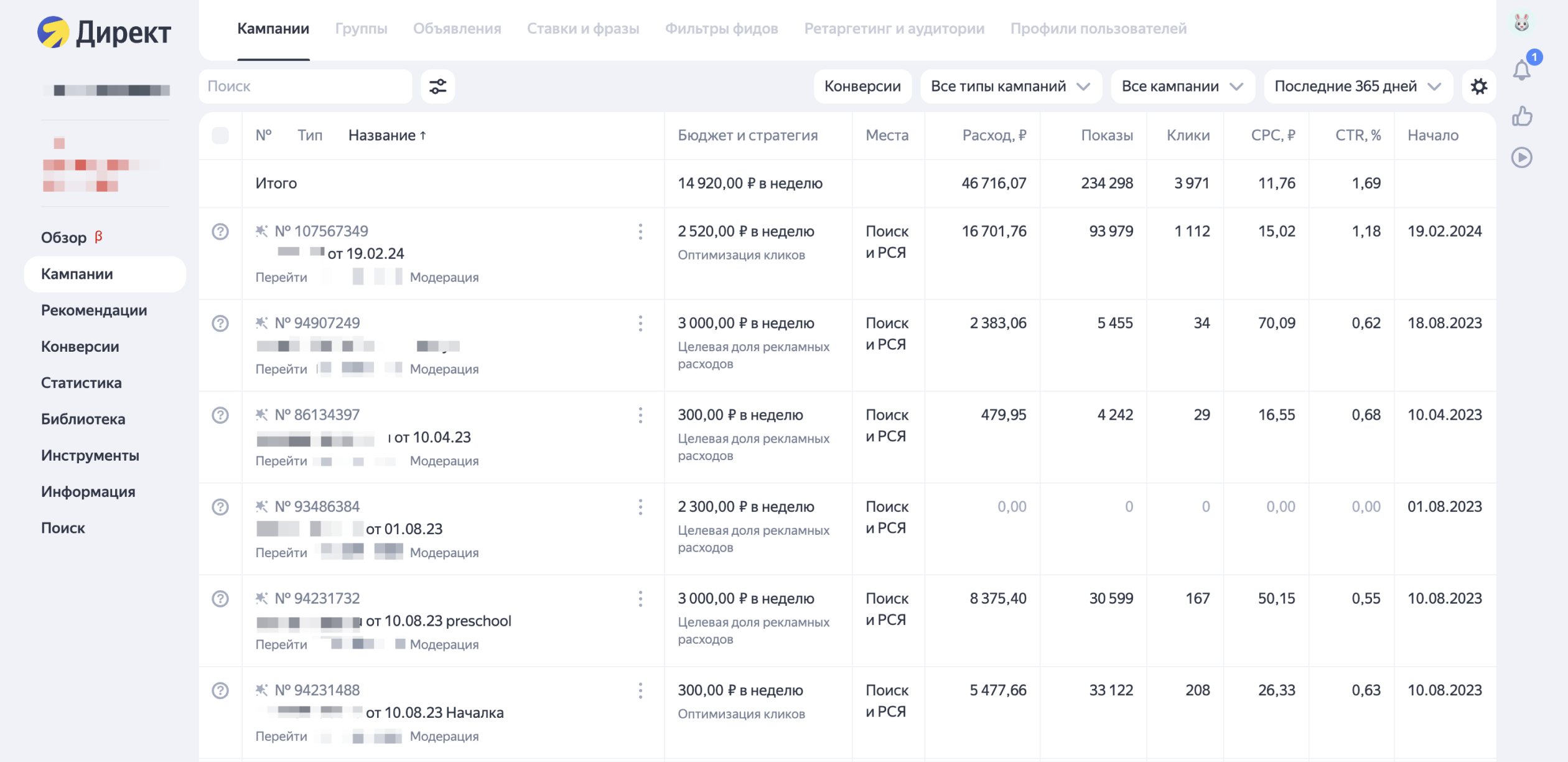
Task: Open the video tutorial play icon
Action: 1522,158
